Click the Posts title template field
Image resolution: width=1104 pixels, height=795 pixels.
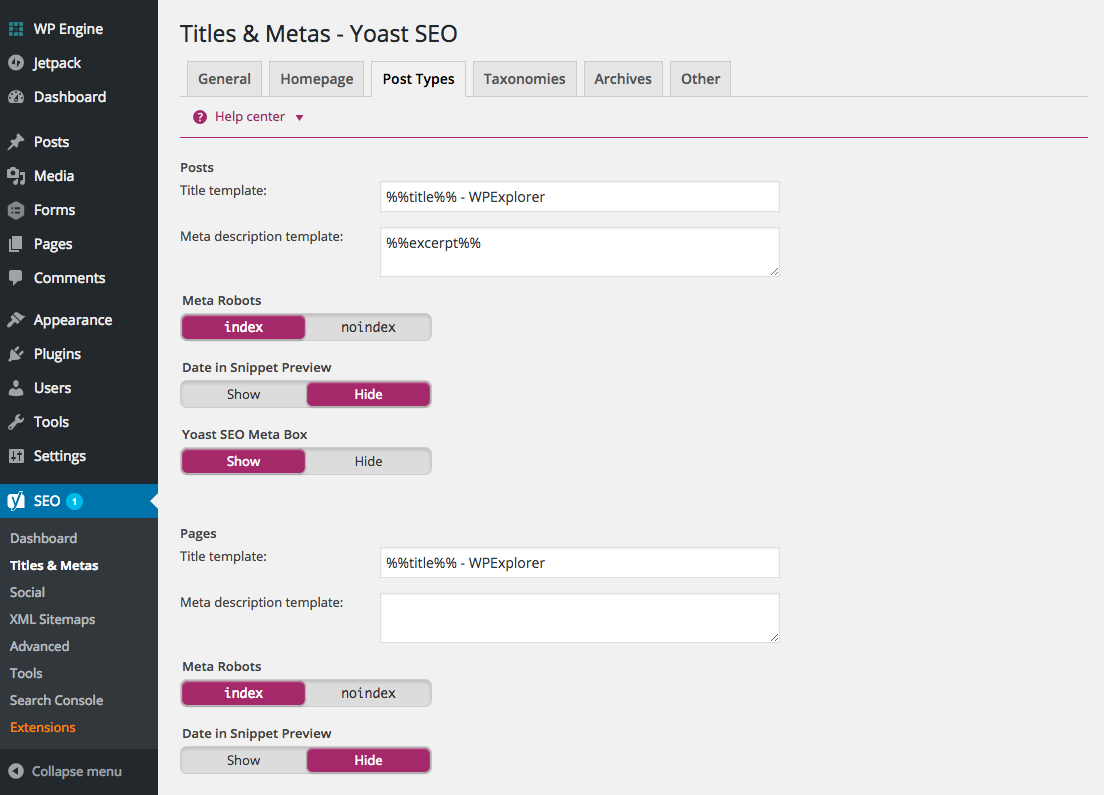click(x=579, y=196)
